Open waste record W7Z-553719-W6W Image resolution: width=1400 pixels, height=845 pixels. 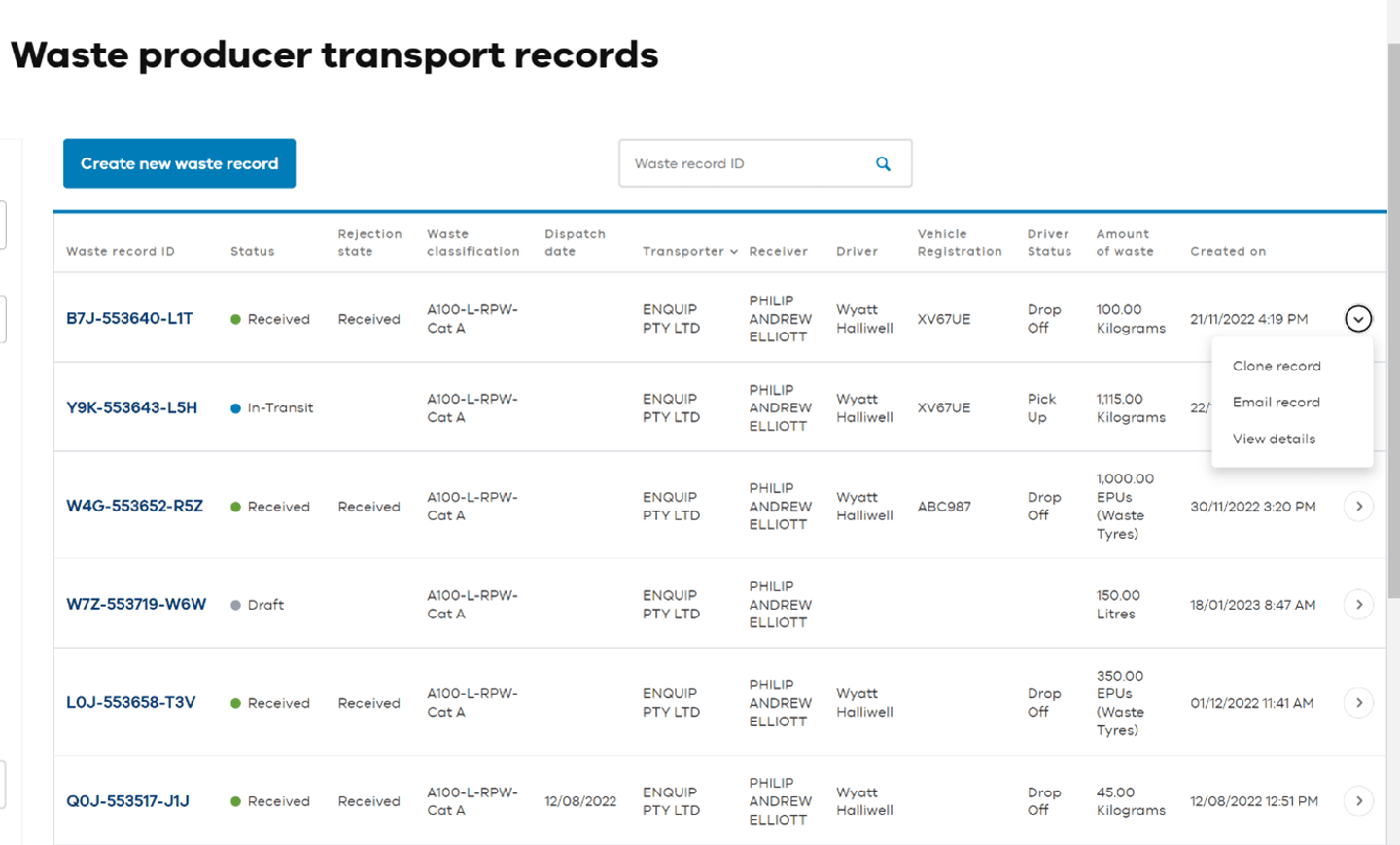tap(136, 604)
